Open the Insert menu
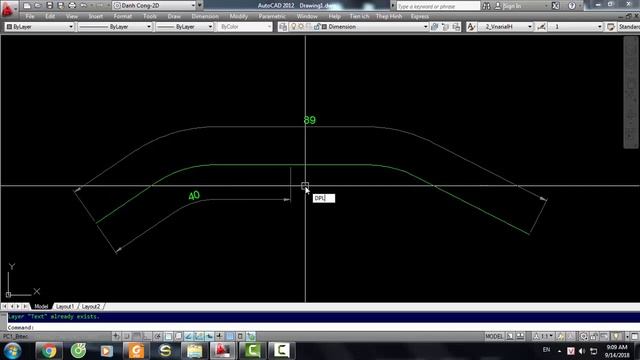Screen dimensions: 640x360 [96, 16]
